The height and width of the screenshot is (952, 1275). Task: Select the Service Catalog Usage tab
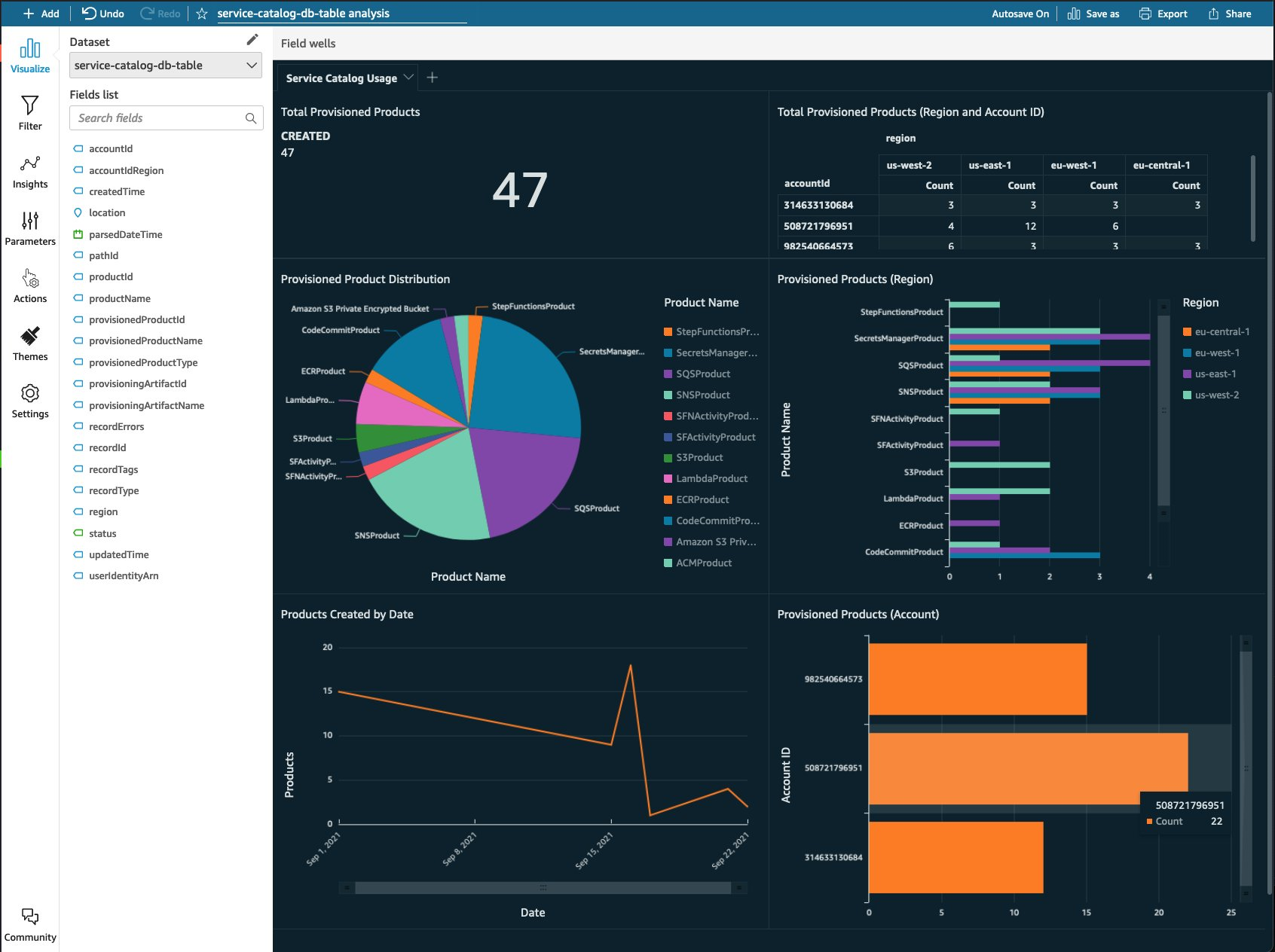(x=341, y=78)
